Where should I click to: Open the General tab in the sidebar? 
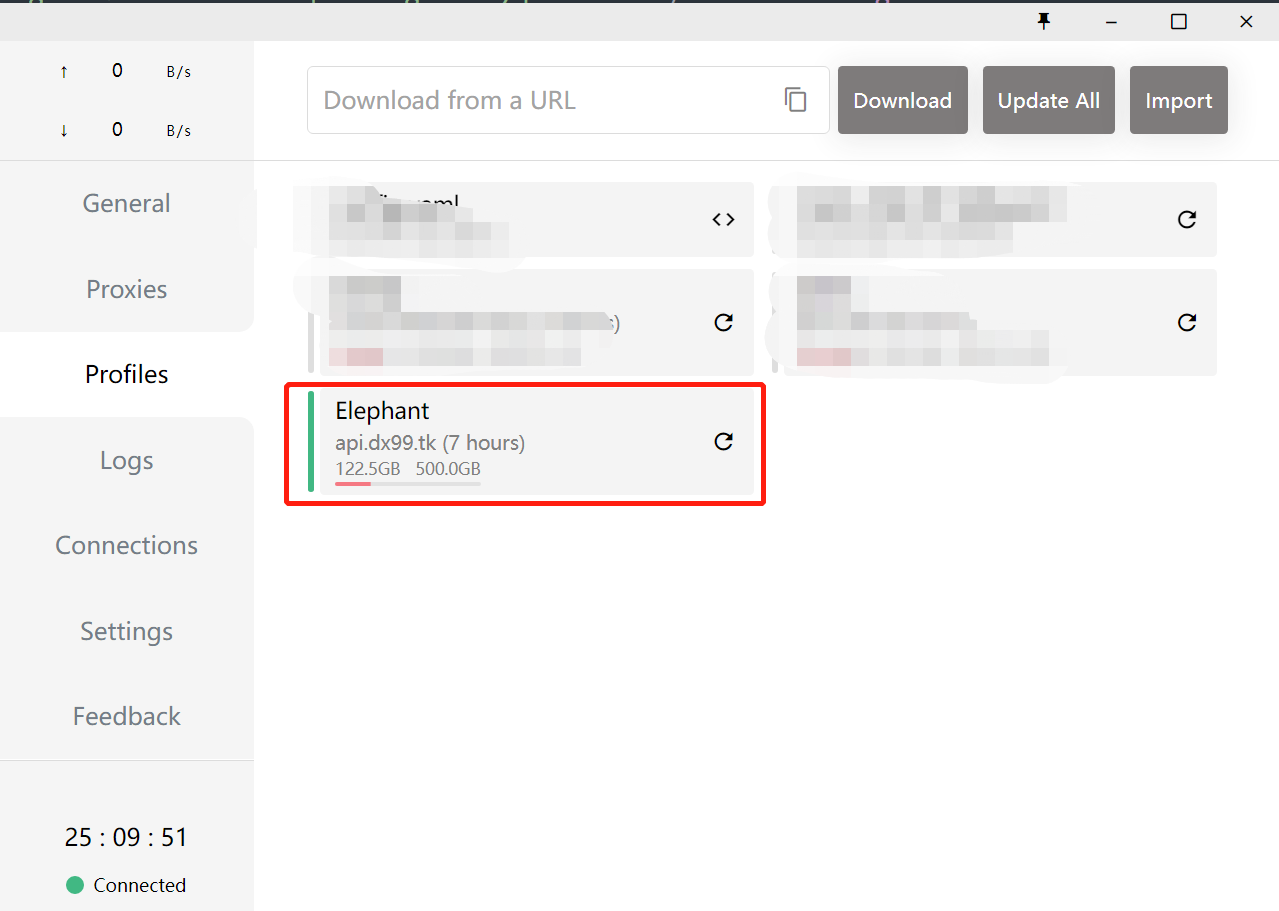tap(126, 204)
